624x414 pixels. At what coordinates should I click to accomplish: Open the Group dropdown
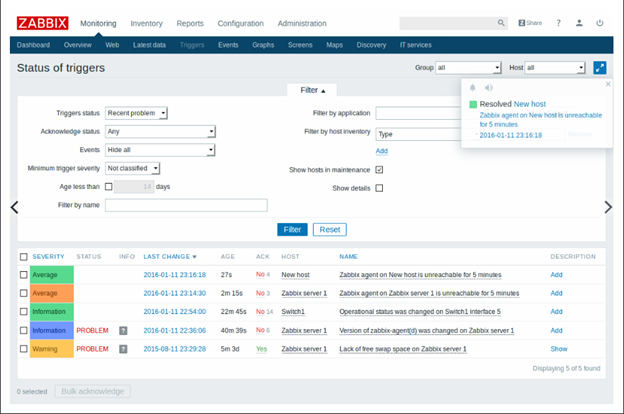[x=468, y=68]
